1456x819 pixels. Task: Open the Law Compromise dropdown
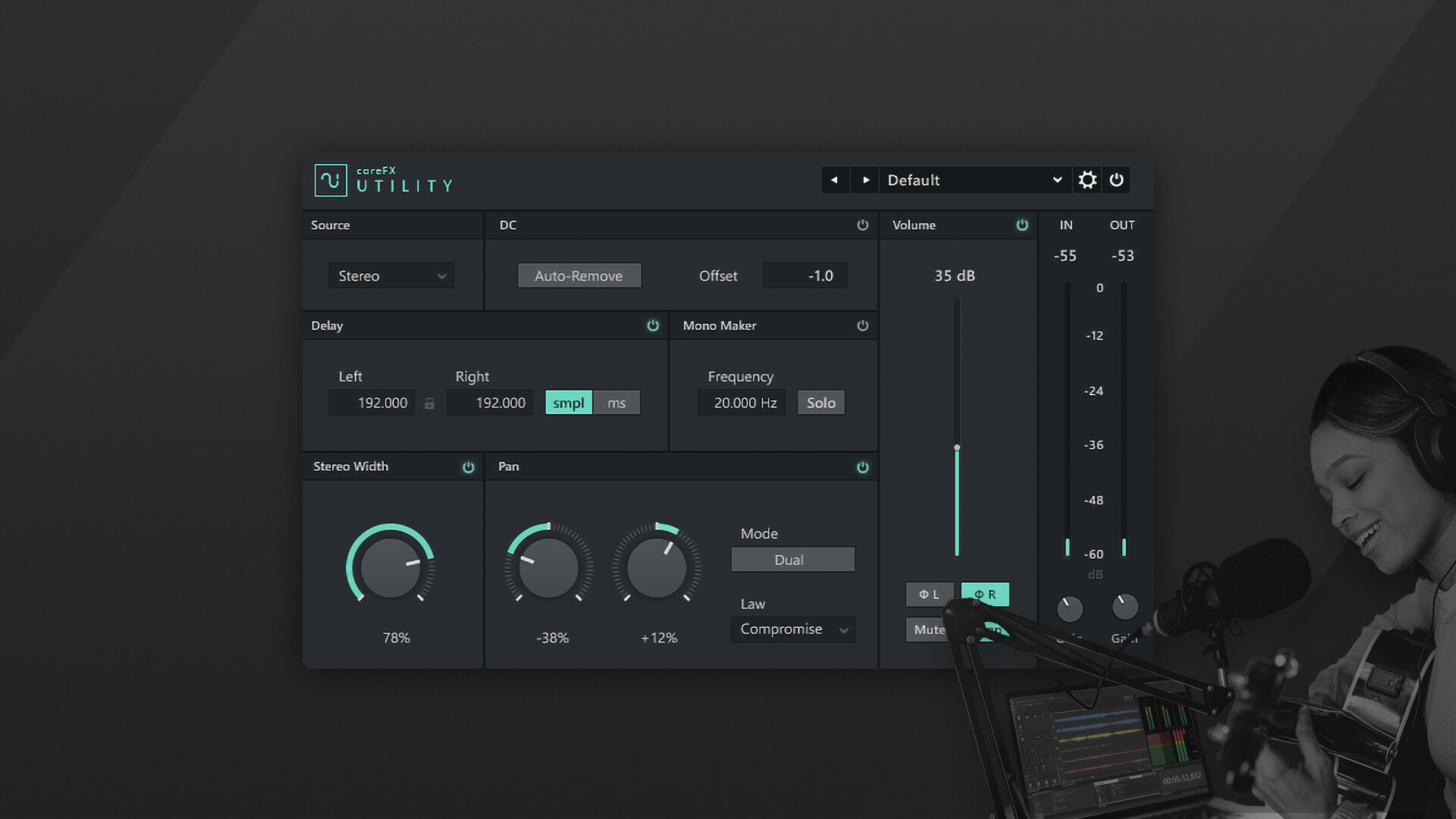click(792, 629)
